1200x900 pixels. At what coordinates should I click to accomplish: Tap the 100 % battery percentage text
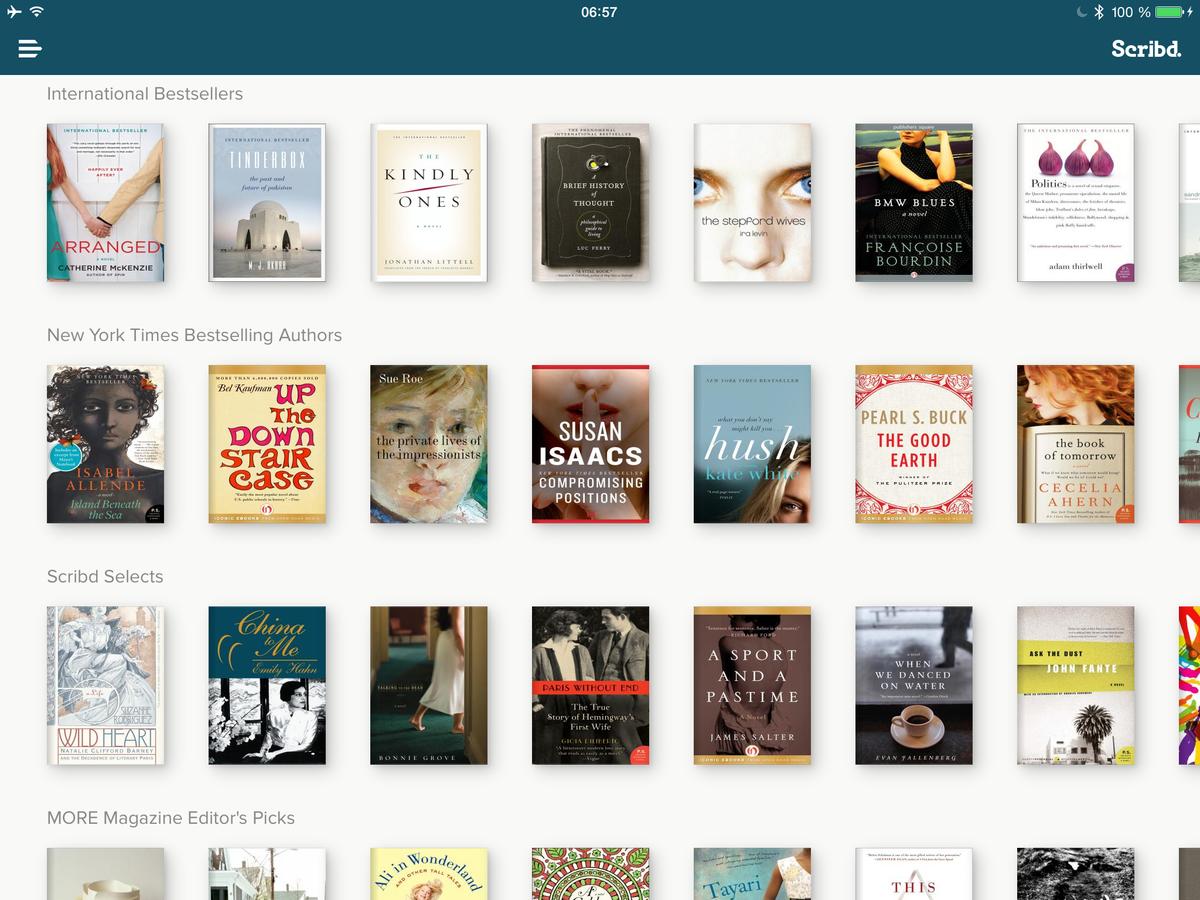pyautogui.click(x=1131, y=12)
